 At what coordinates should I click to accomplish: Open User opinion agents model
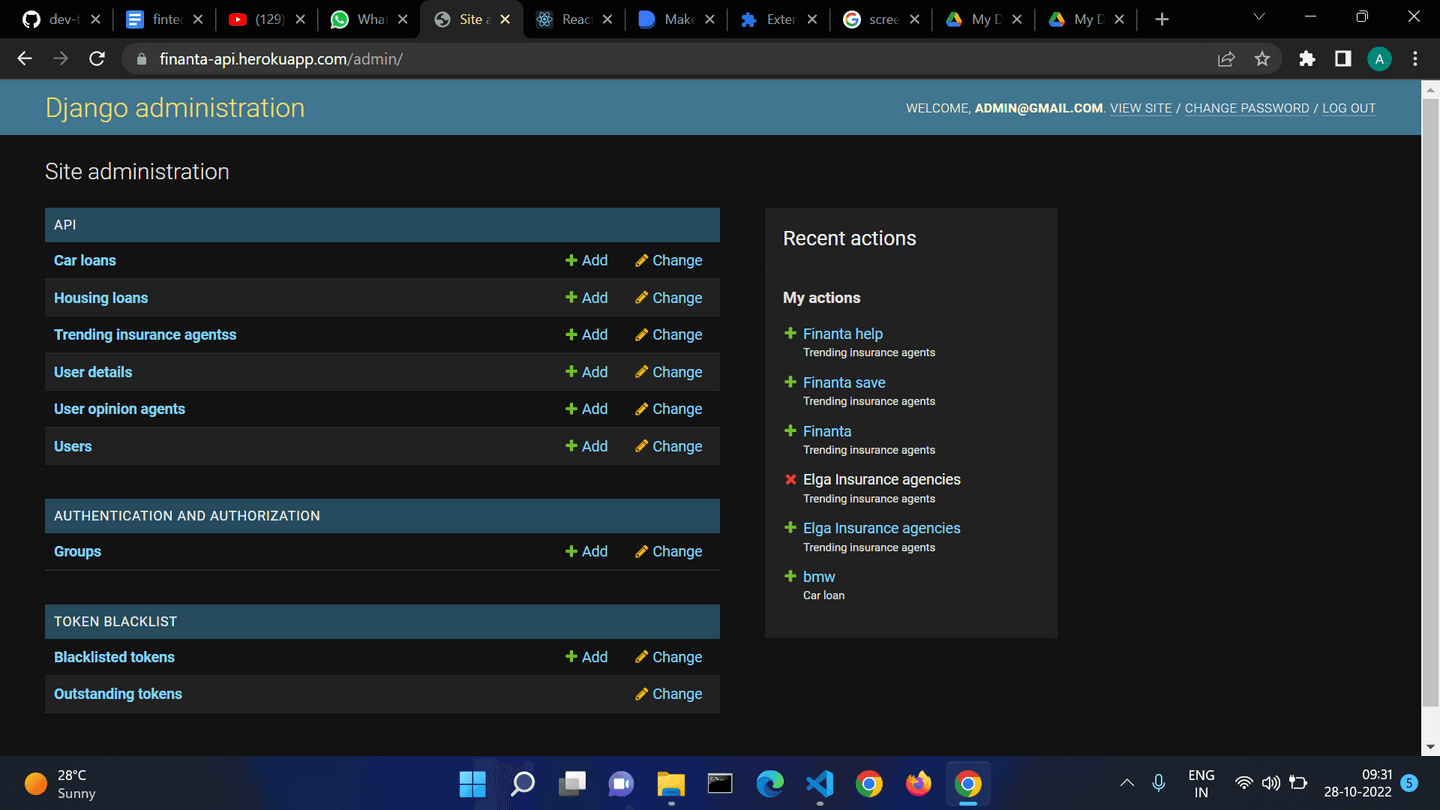tap(119, 409)
